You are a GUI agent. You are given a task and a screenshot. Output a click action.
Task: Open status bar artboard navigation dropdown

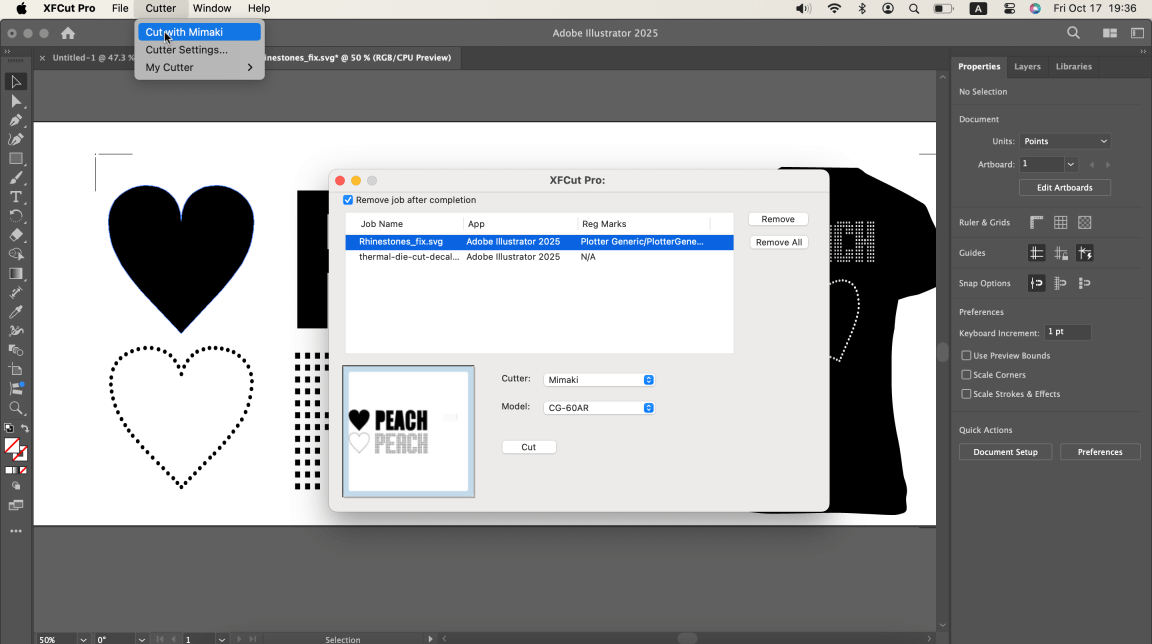click(x=221, y=640)
